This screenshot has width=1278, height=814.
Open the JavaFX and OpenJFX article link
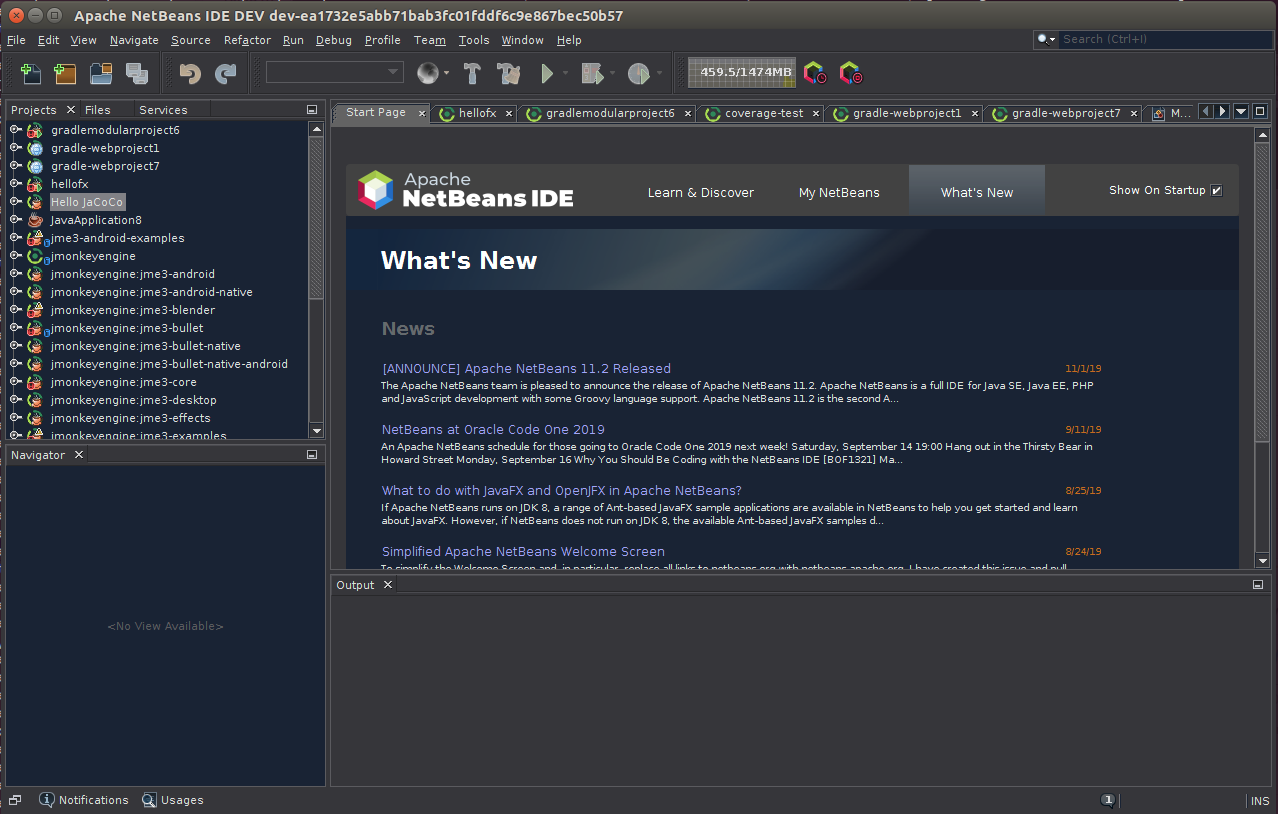(561, 491)
